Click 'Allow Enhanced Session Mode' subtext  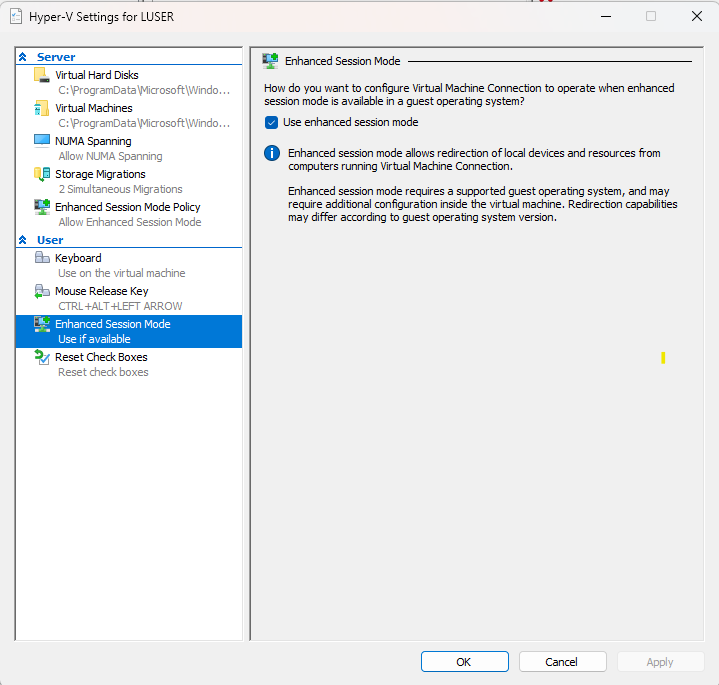130,222
